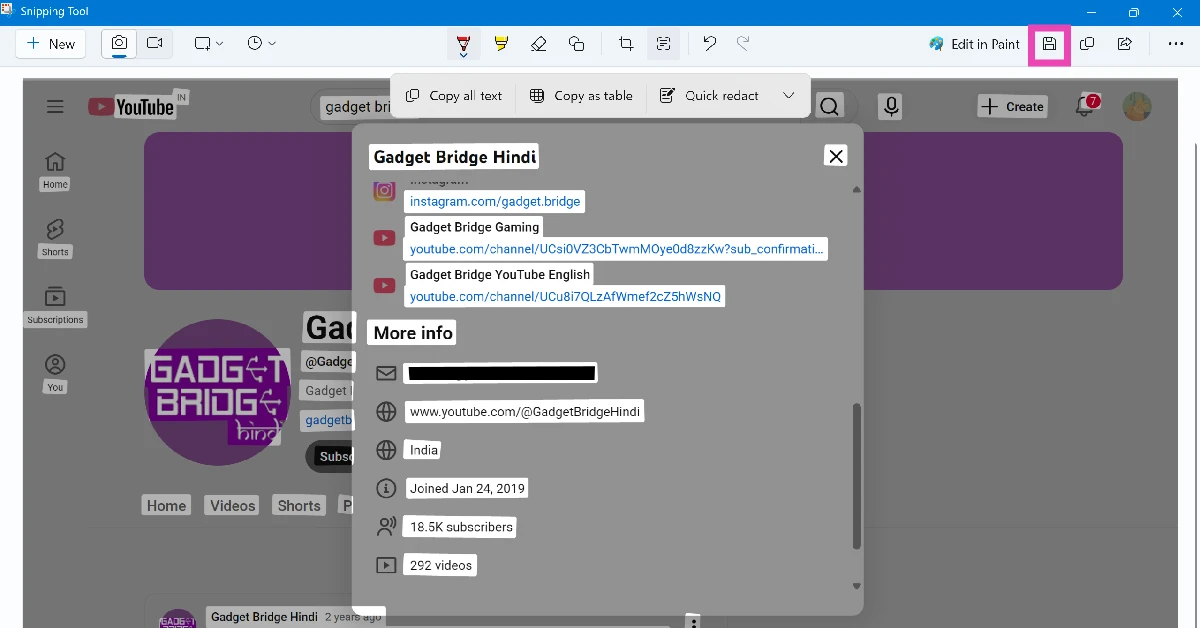1200x628 pixels.
Task: Open Edit in Paint
Action: coord(972,44)
